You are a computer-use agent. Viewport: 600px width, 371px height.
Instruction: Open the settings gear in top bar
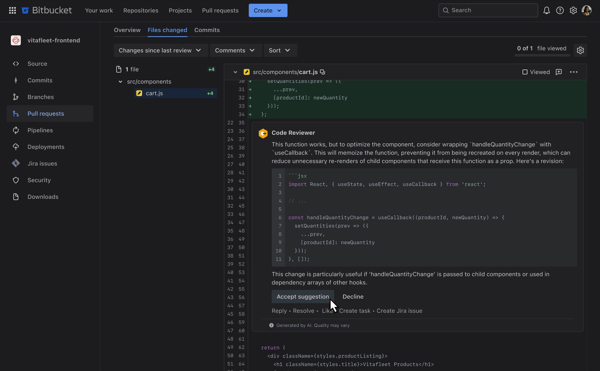point(573,10)
